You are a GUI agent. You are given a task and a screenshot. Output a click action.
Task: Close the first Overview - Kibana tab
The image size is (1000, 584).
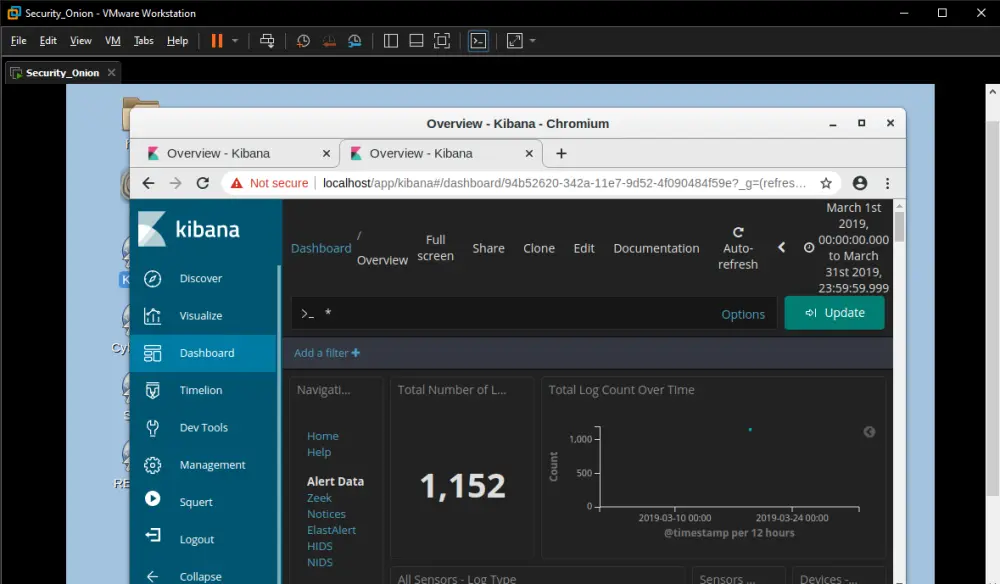(x=327, y=154)
